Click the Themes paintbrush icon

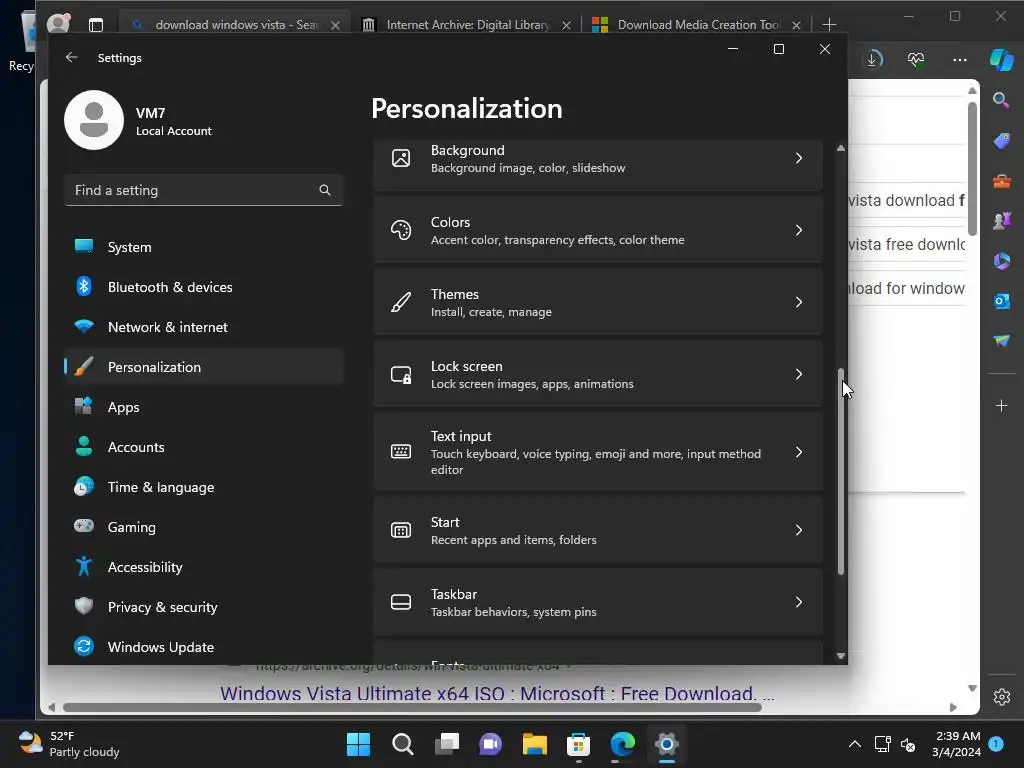401,302
